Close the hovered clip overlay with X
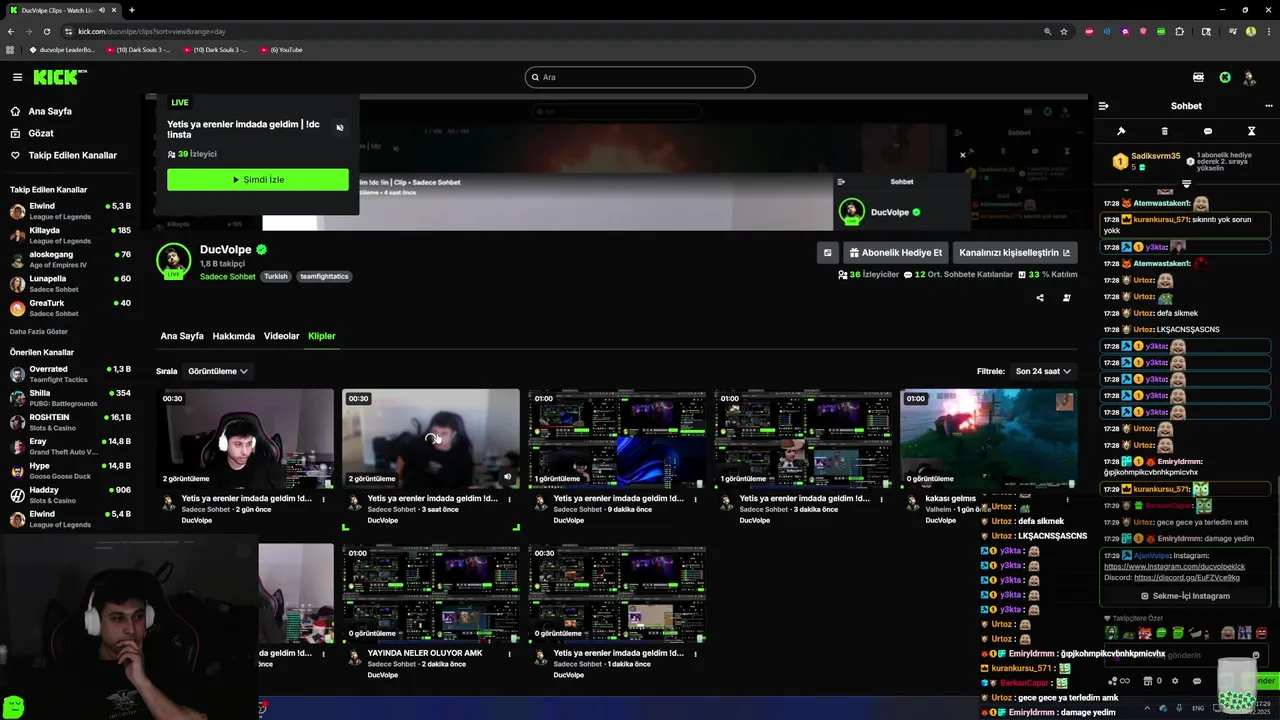Screen dimensions: 1280x720 click(963, 155)
